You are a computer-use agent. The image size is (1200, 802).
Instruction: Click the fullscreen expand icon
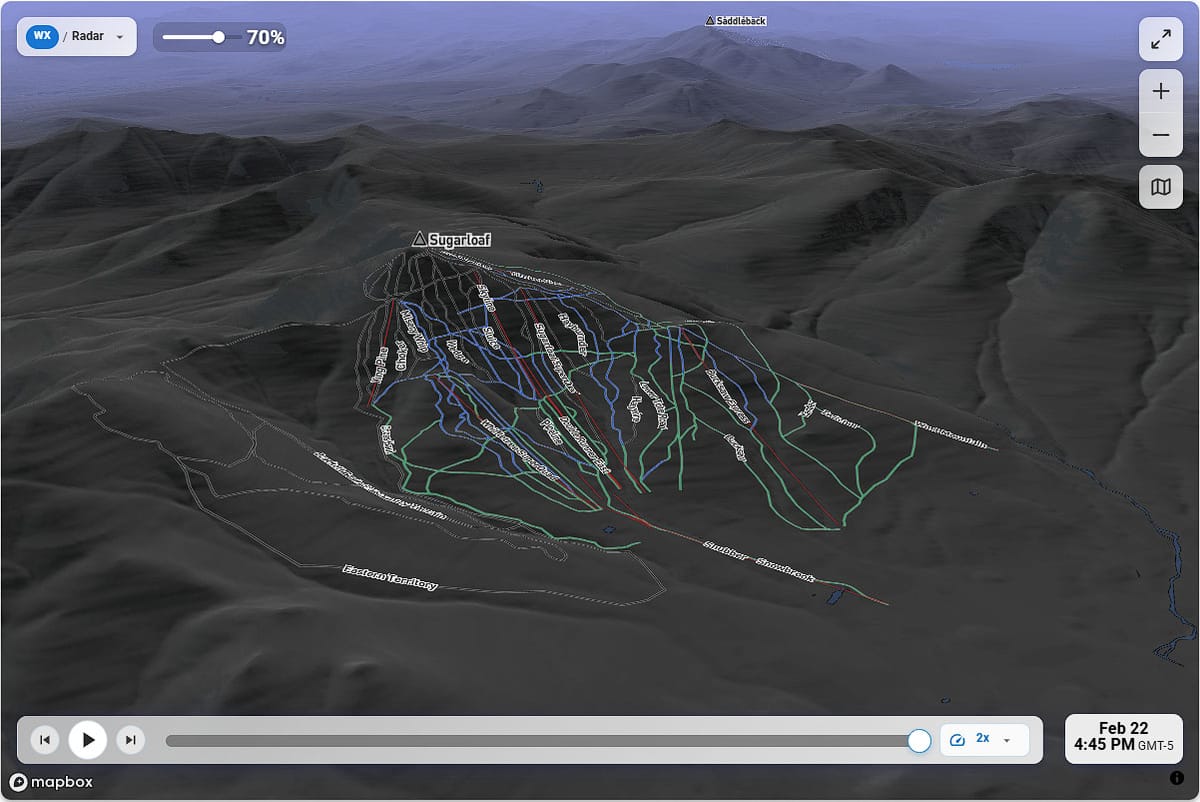1161,40
